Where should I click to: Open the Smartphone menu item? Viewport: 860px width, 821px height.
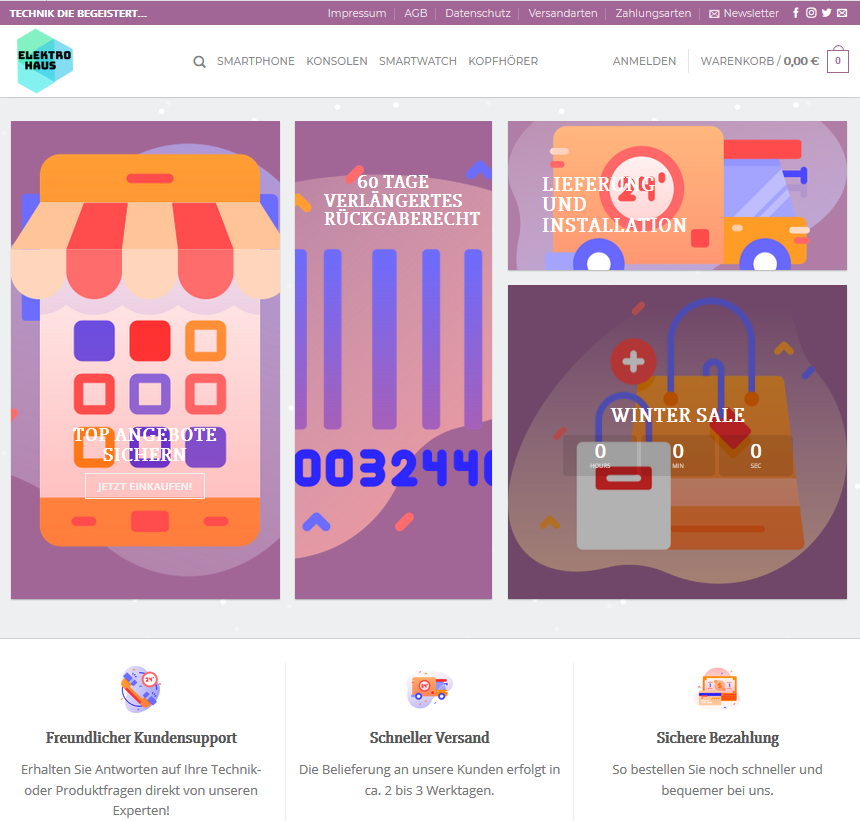pyautogui.click(x=256, y=61)
